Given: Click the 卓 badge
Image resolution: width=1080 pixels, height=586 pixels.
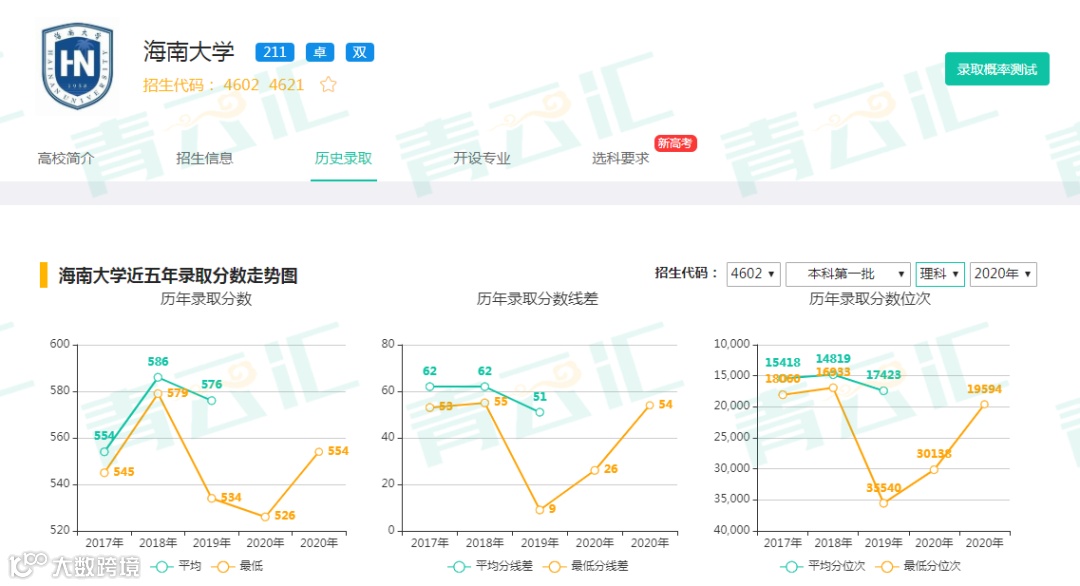Looking at the screenshot, I should click(320, 52).
